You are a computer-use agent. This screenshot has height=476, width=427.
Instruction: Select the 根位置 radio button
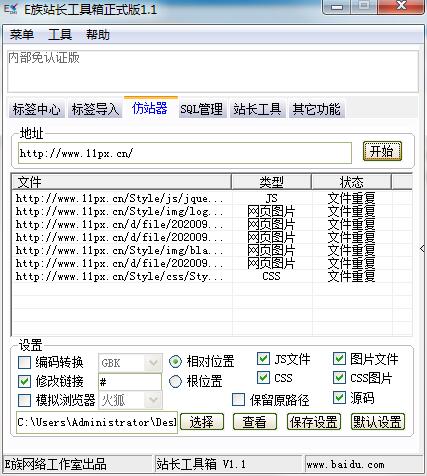pos(175,382)
